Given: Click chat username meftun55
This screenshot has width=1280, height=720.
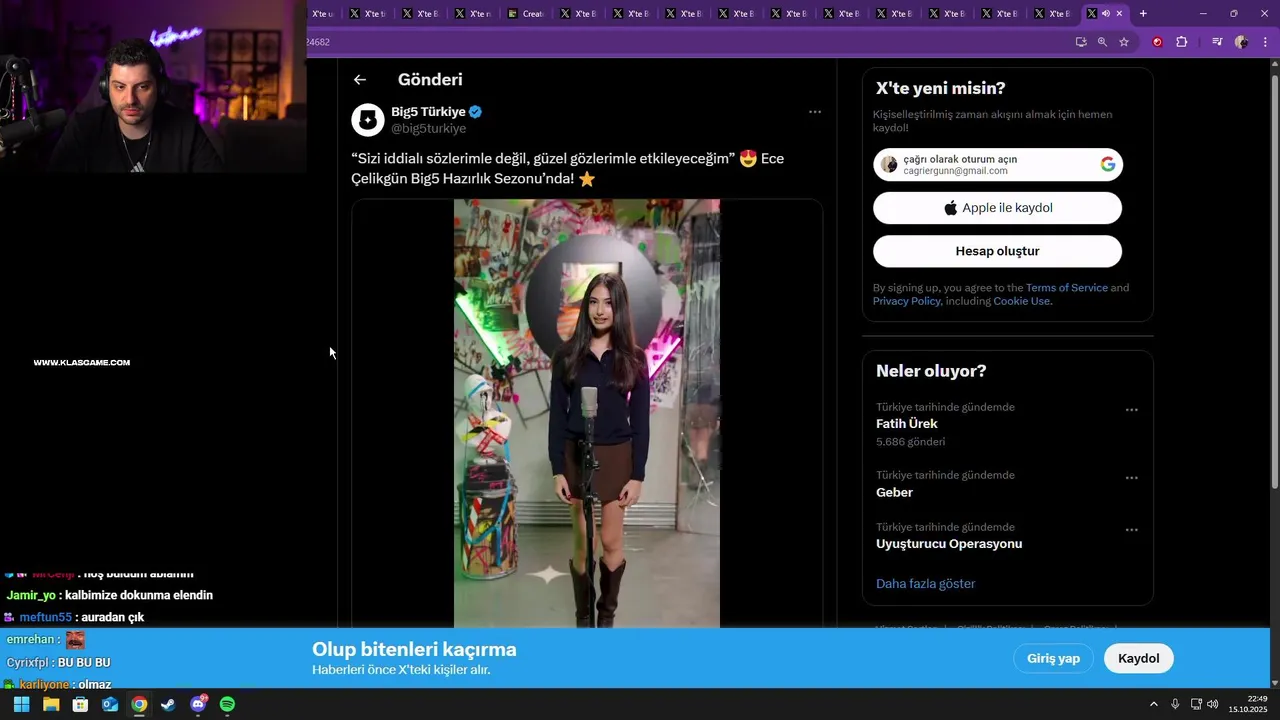Looking at the screenshot, I should tap(45, 617).
